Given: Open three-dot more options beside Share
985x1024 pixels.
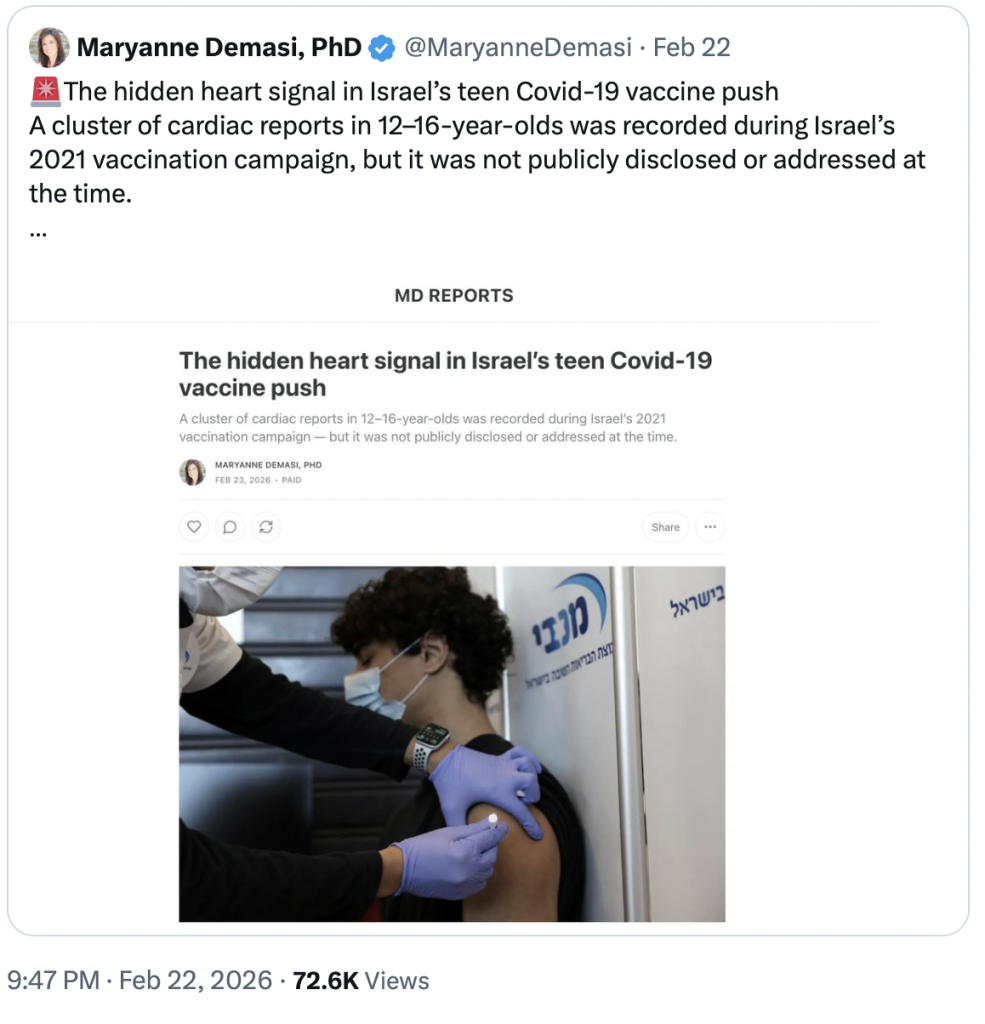Looking at the screenshot, I should [710, 527].
